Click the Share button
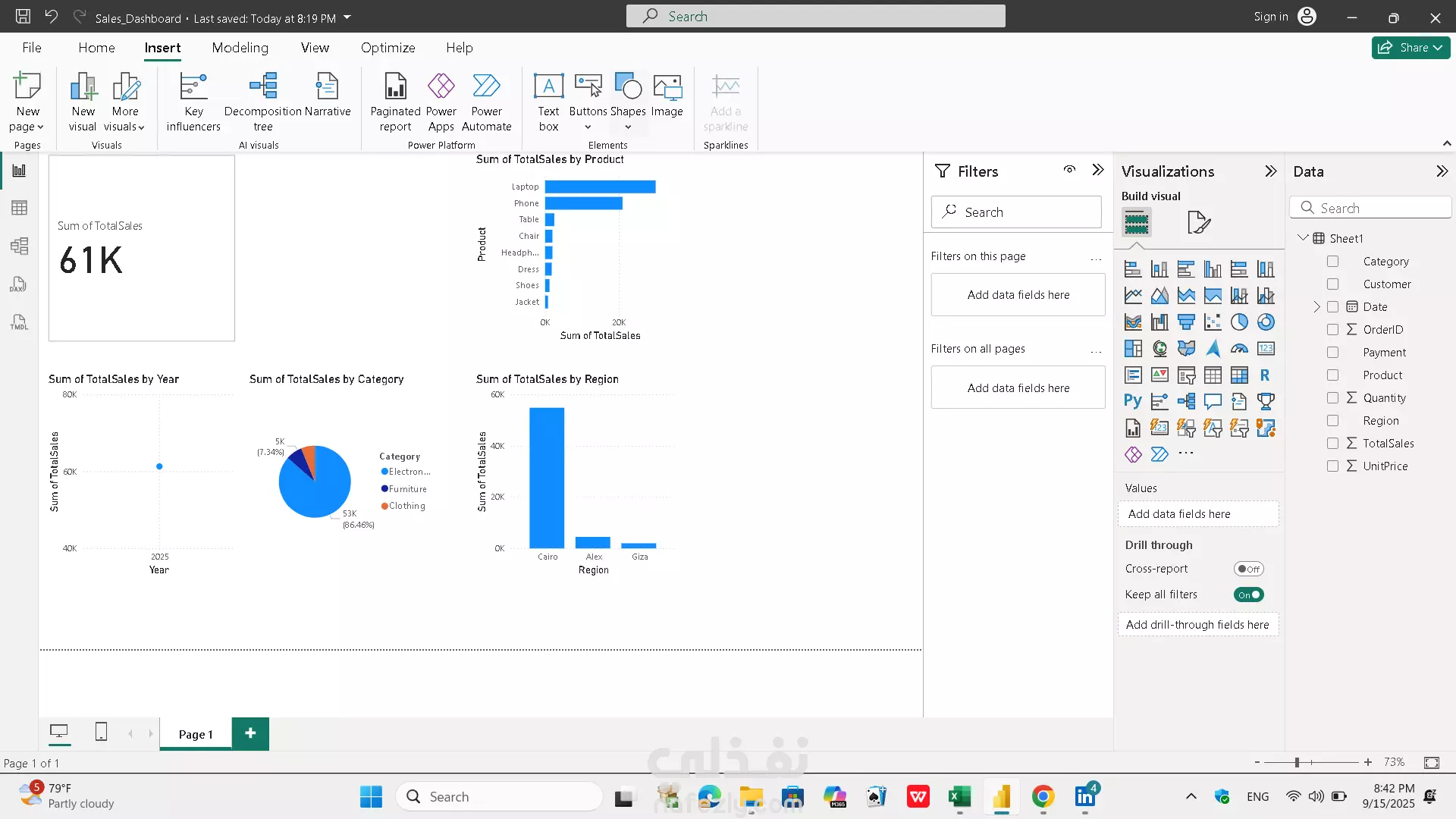 point(1410,48)
